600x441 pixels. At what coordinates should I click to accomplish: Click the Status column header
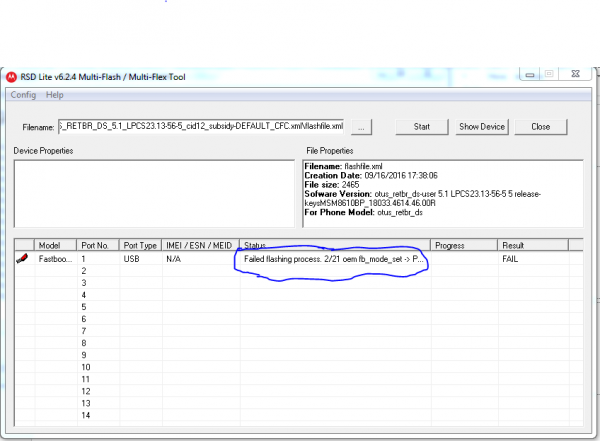coord(335,245)
